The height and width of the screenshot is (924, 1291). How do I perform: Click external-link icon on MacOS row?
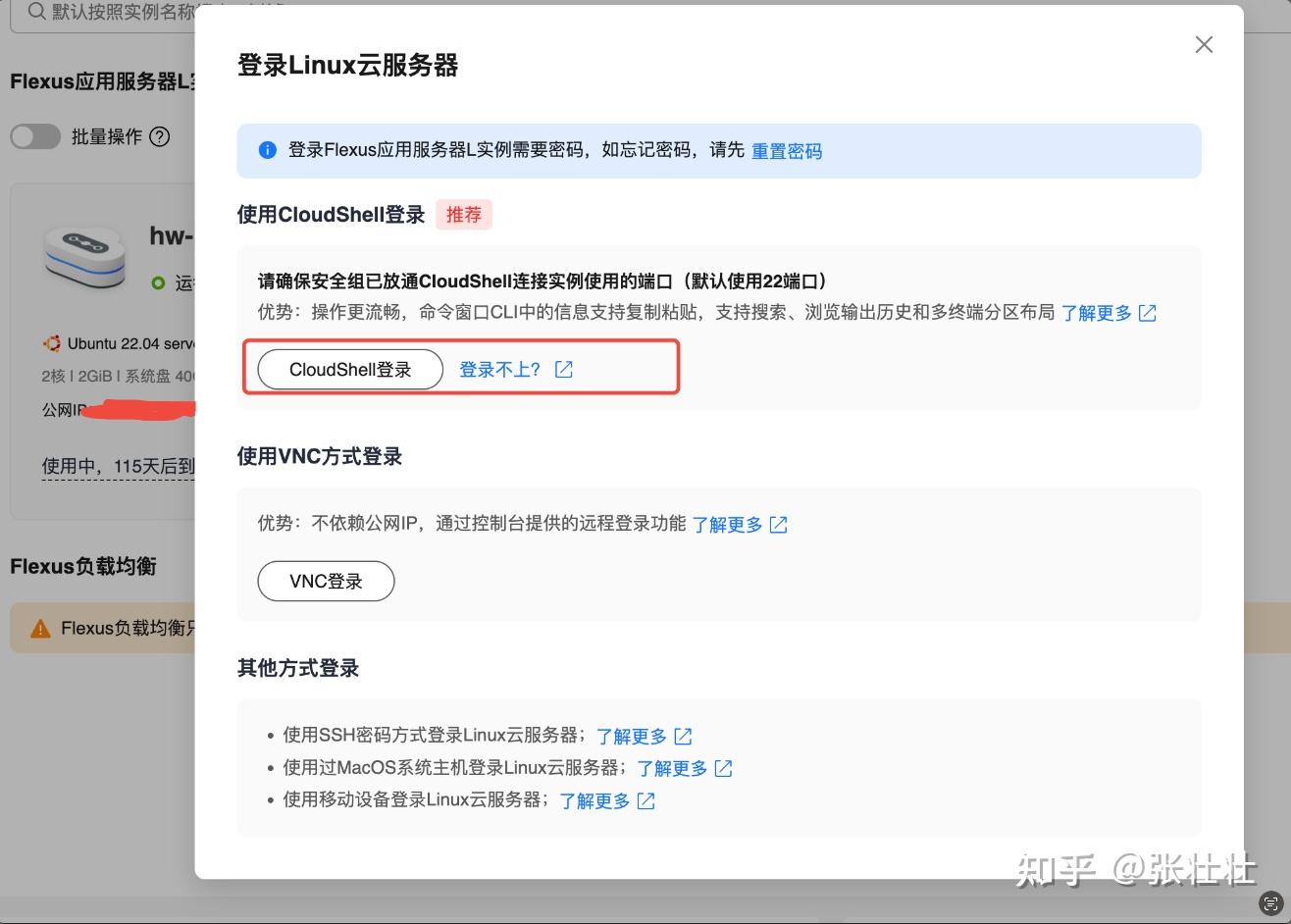(x=724, y=768)
